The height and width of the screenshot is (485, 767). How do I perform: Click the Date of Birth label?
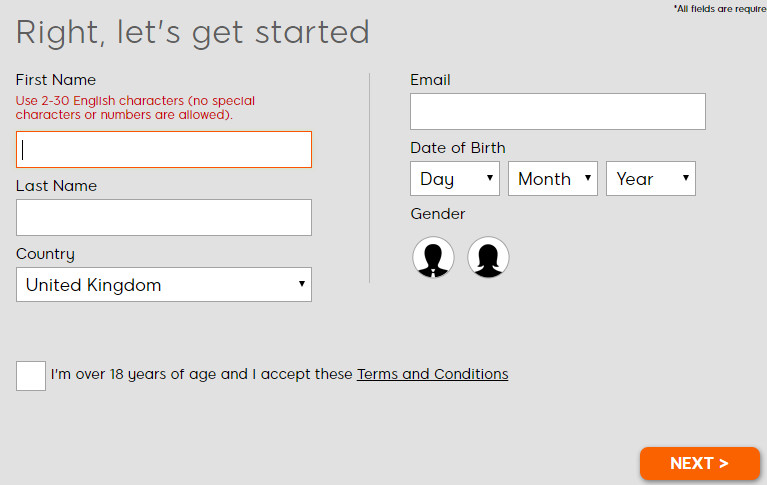(x=458, y=148)
